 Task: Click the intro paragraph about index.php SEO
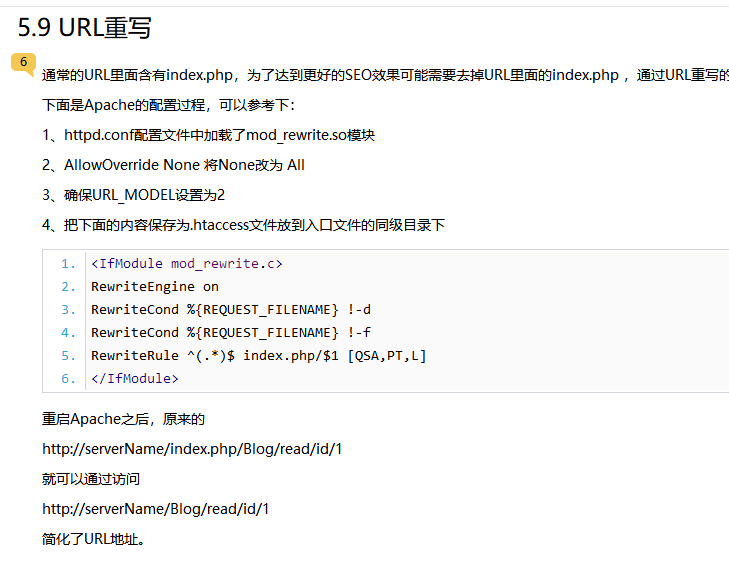pyautogui.click(x=380, y=76)
